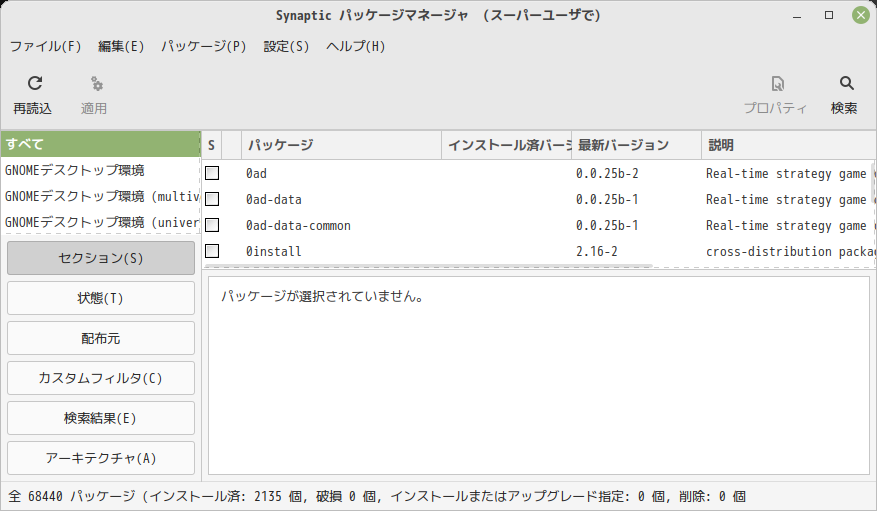This screenshot has width=877, height=511.
Task: Click the cross-distribution description cell
Action: [x=790, y=252]
